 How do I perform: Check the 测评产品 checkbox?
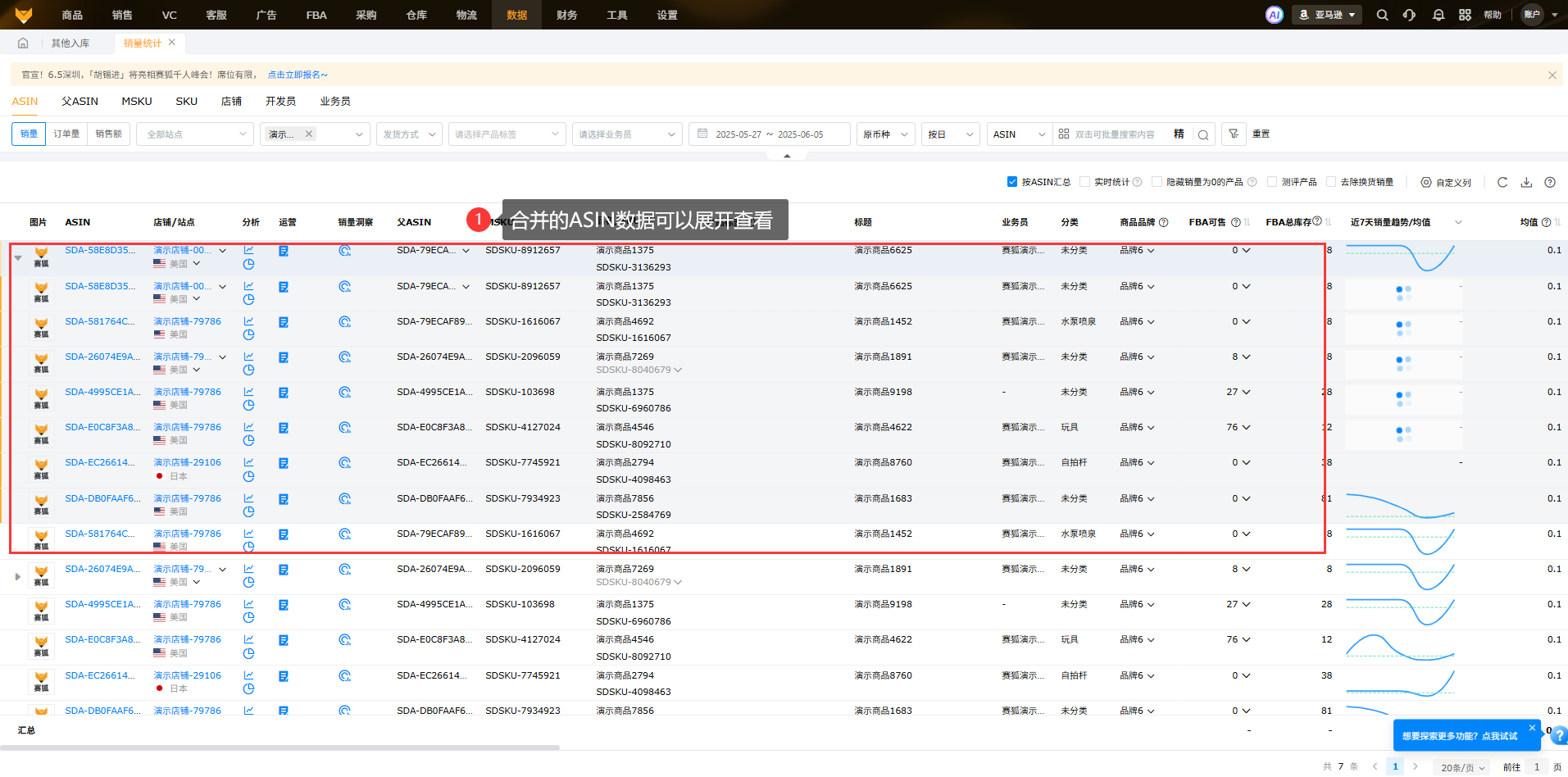1272,182
